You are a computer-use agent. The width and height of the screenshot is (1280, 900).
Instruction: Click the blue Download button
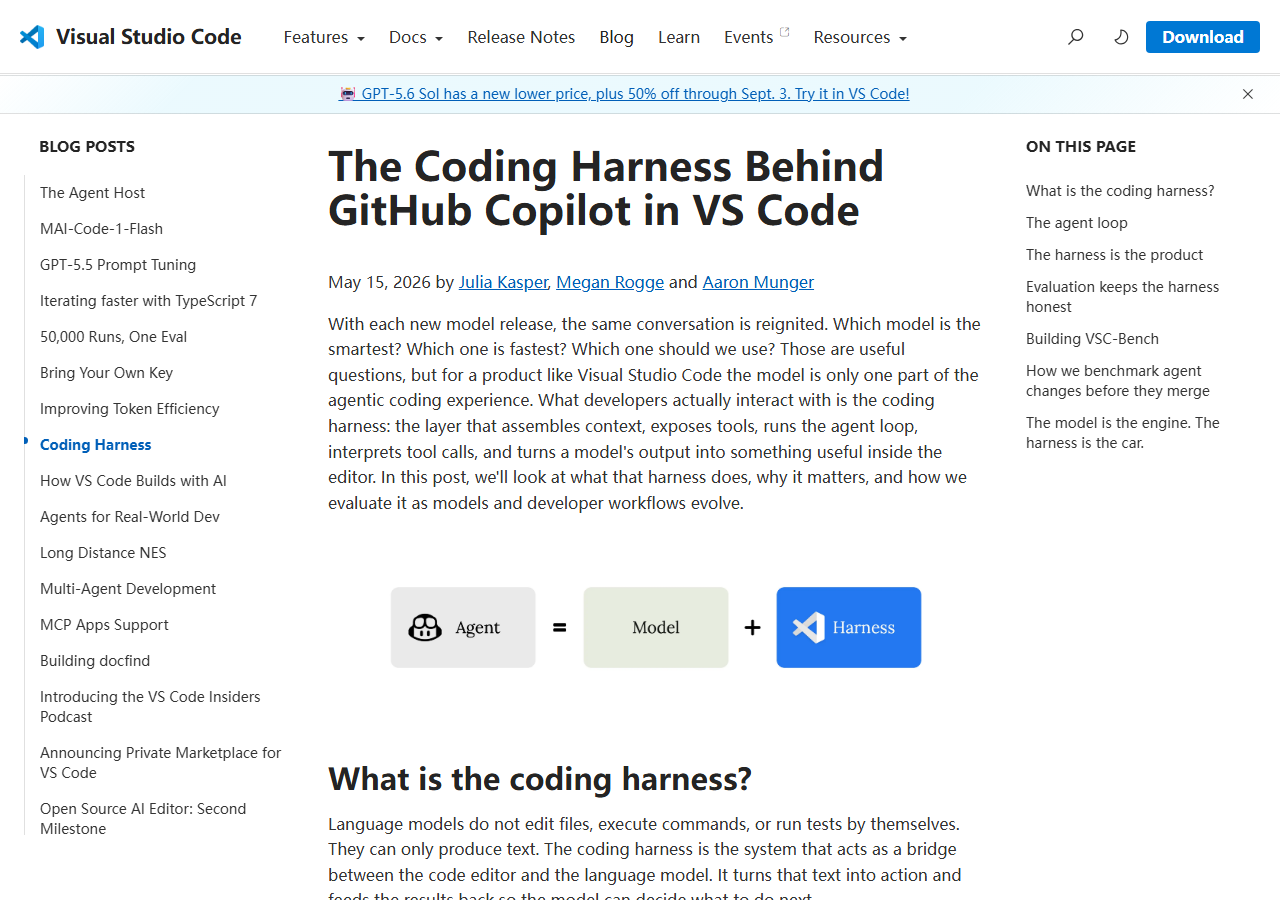[1203, 37]
